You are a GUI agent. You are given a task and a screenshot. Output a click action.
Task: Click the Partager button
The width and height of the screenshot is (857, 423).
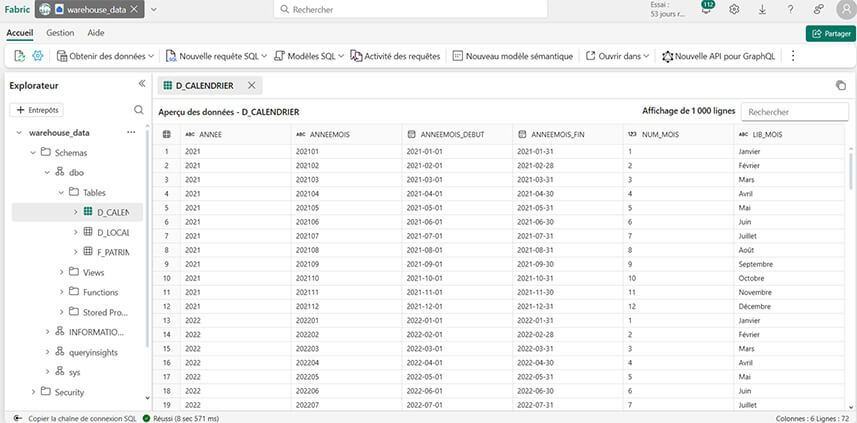tap(828, 33)
